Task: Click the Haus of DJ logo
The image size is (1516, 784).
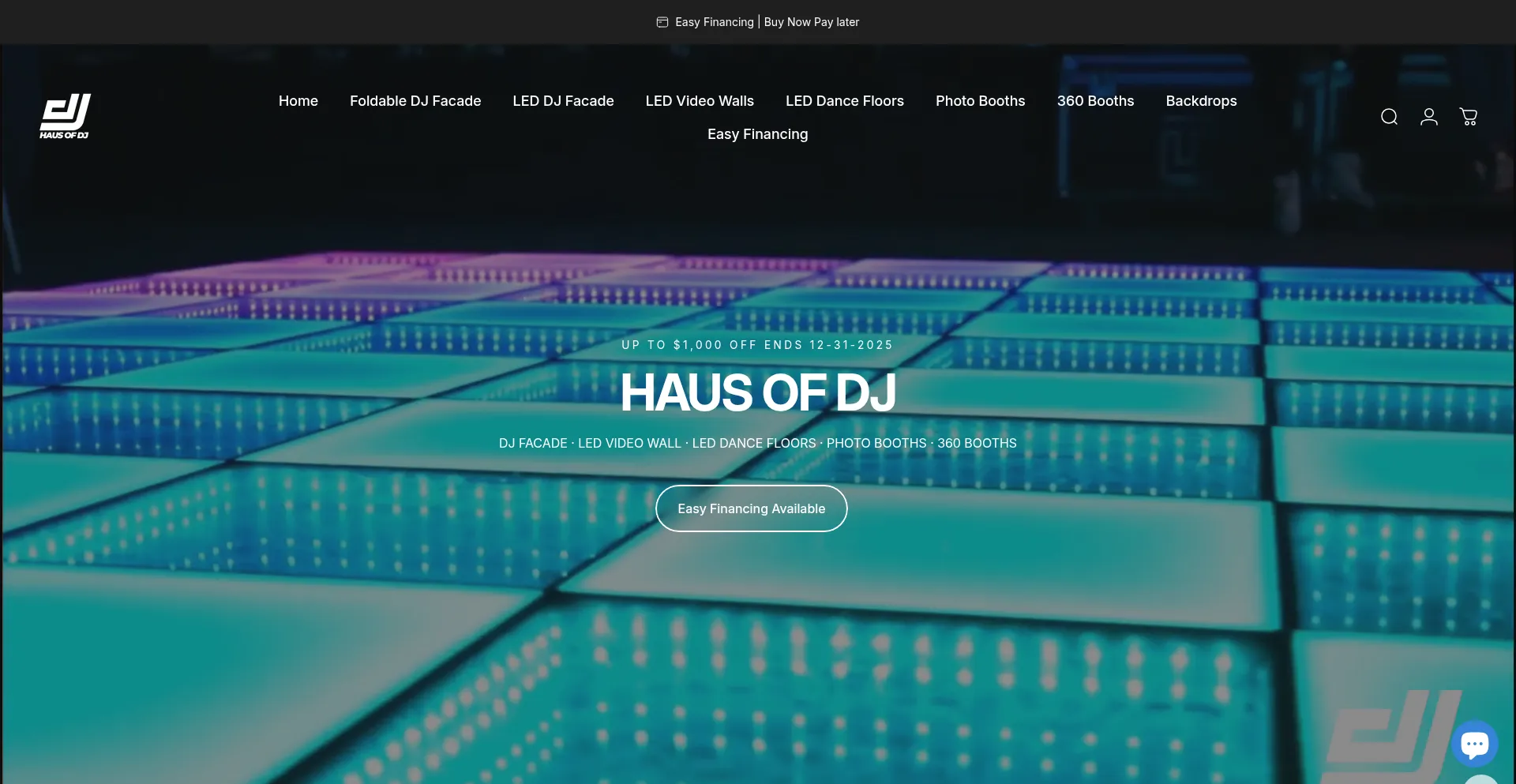Action: point(65,117)
